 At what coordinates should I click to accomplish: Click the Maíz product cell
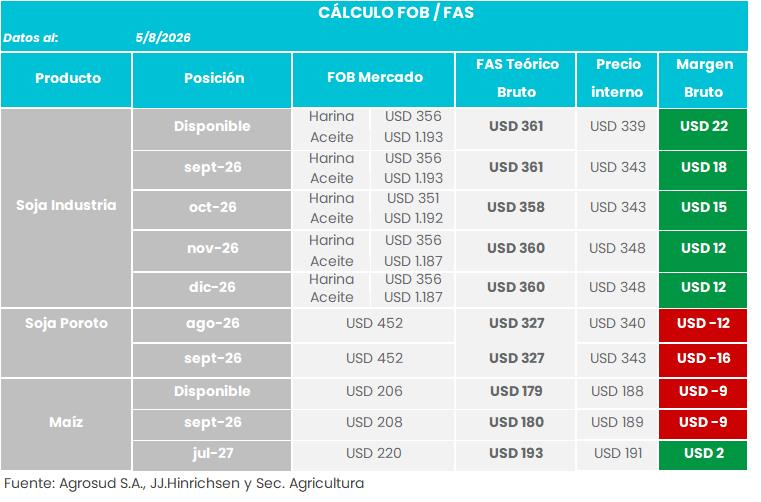tap(66, 425)
